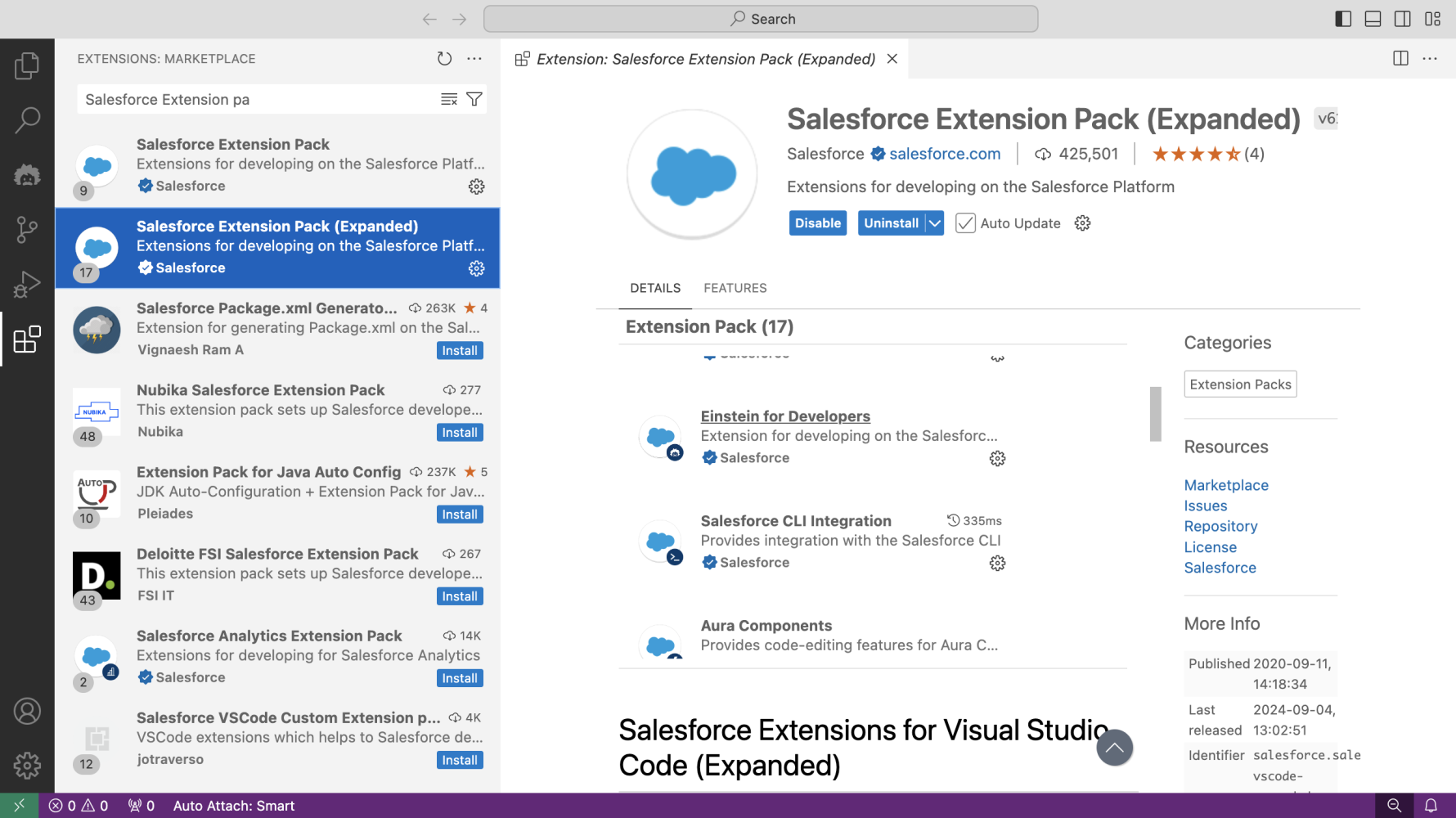Open the Source Control view
The width and height of the screenshot is (1456, 818).
coord(27,229)
